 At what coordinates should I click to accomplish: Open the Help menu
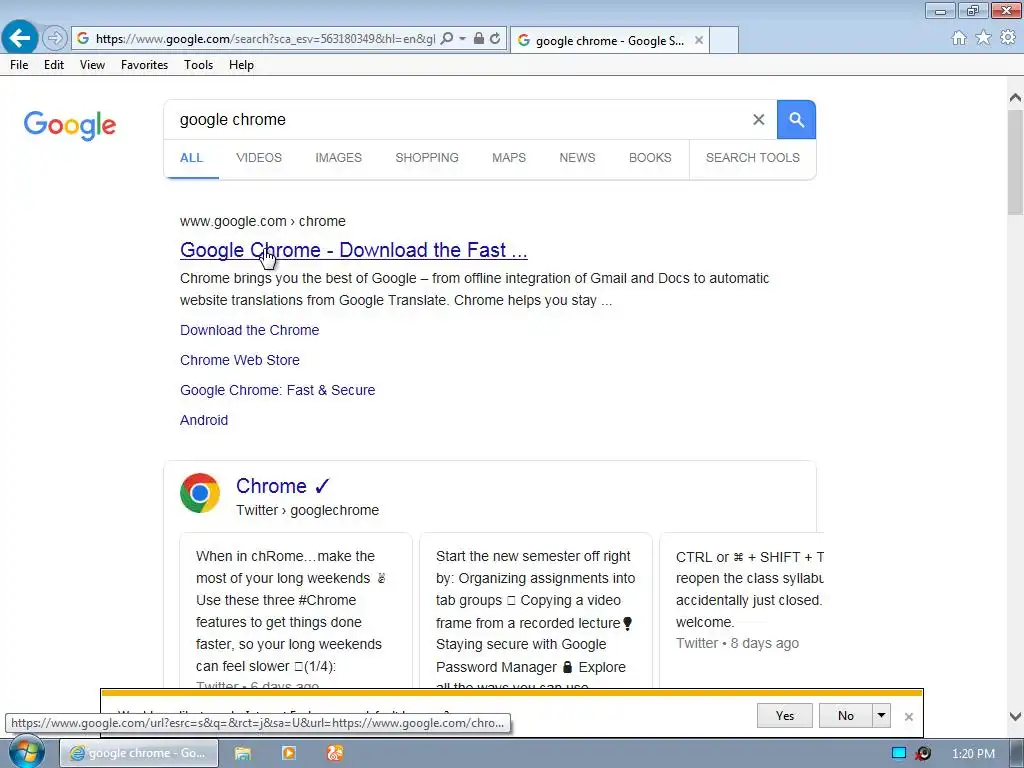coord(241,65)
